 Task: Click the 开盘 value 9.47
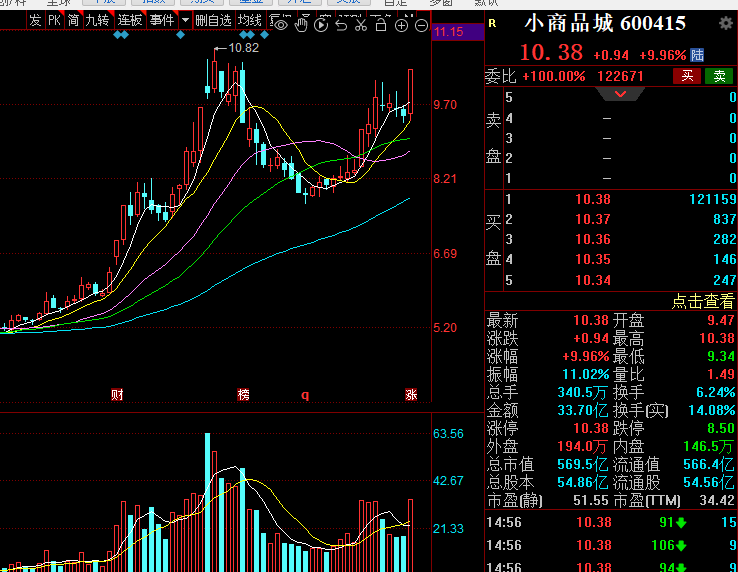[721, 321]
